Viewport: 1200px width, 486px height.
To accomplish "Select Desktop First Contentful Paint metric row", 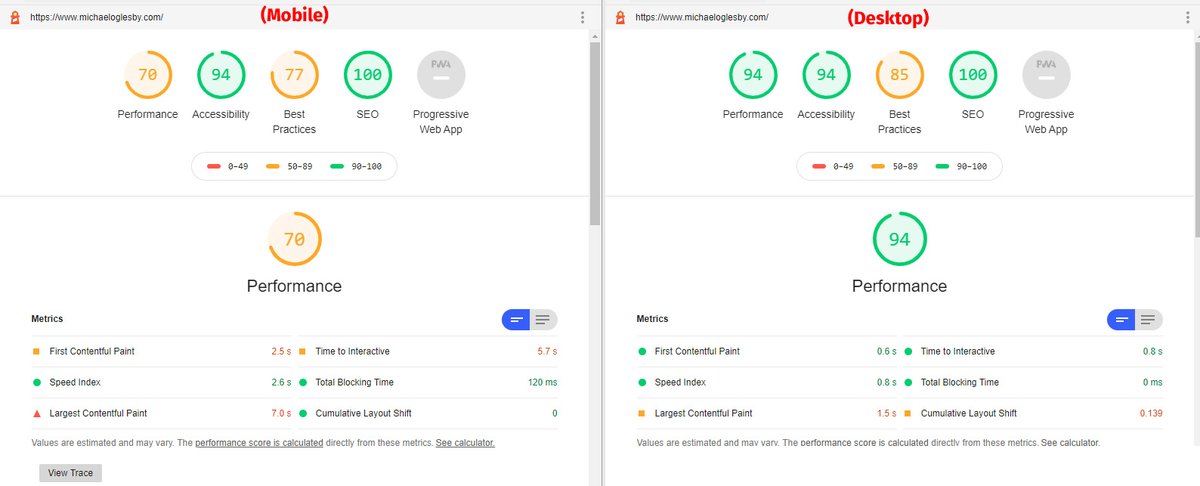I will (x=766, y=352).
